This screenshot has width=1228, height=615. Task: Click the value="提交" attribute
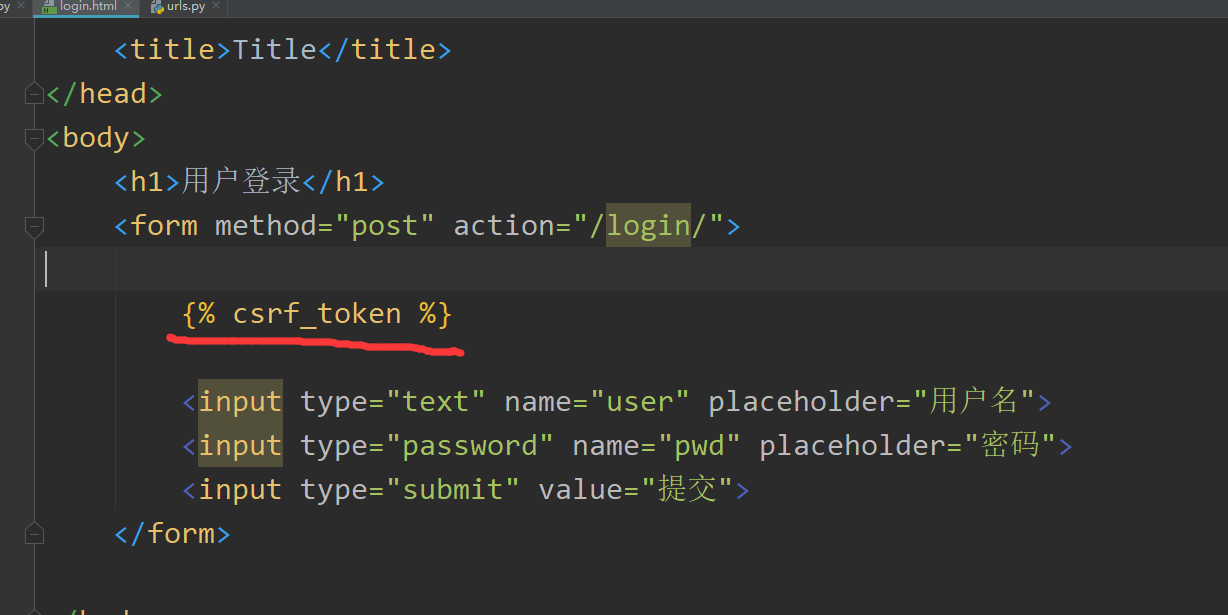click(x=636, y=490)
